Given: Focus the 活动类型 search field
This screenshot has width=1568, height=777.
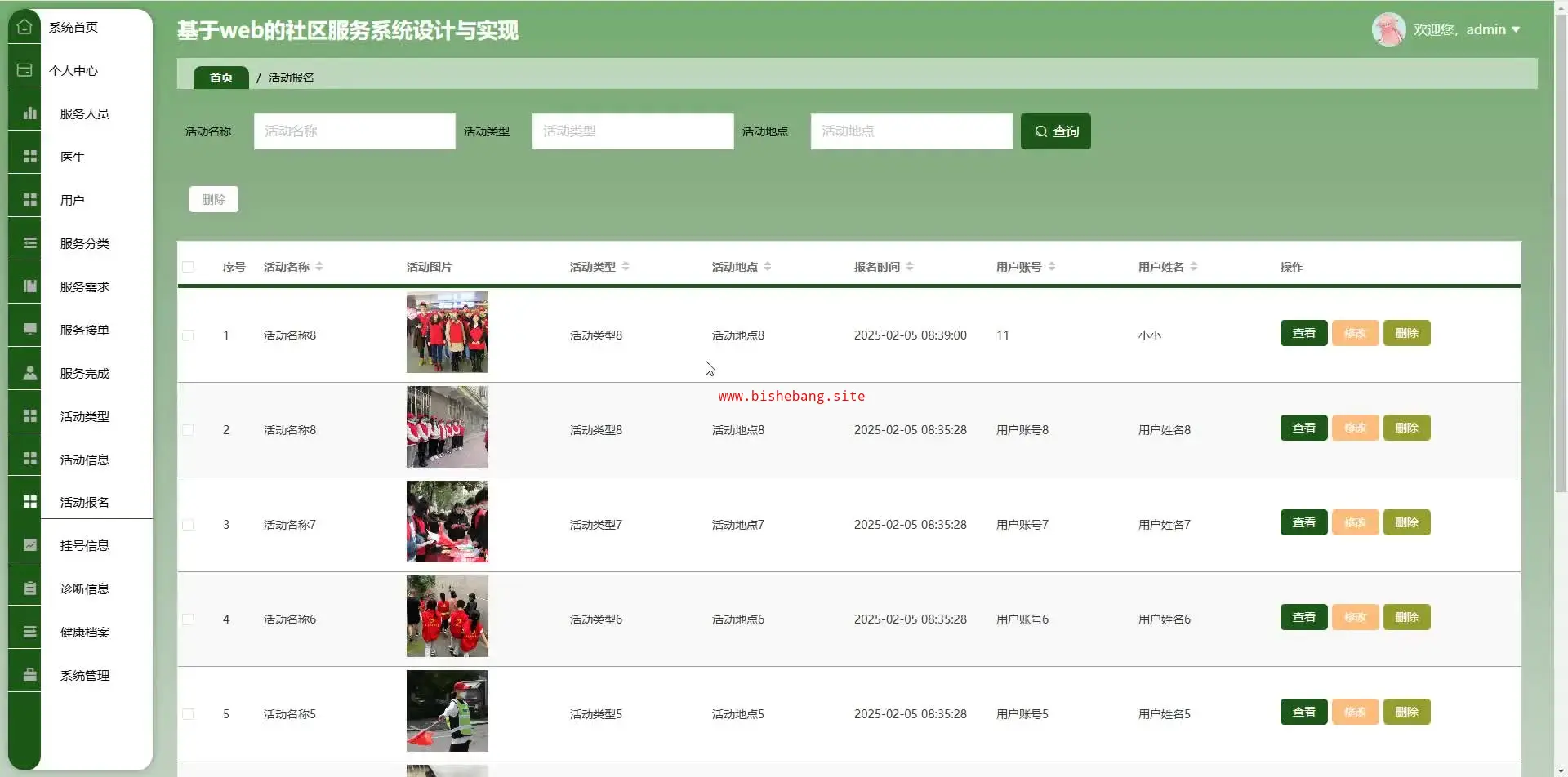Looking at the screenshot, I should 633,131.
